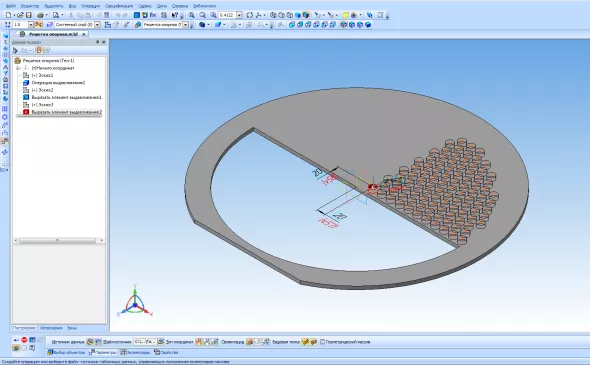Expand the Начало координат tree node

click(x=17, y=68)
